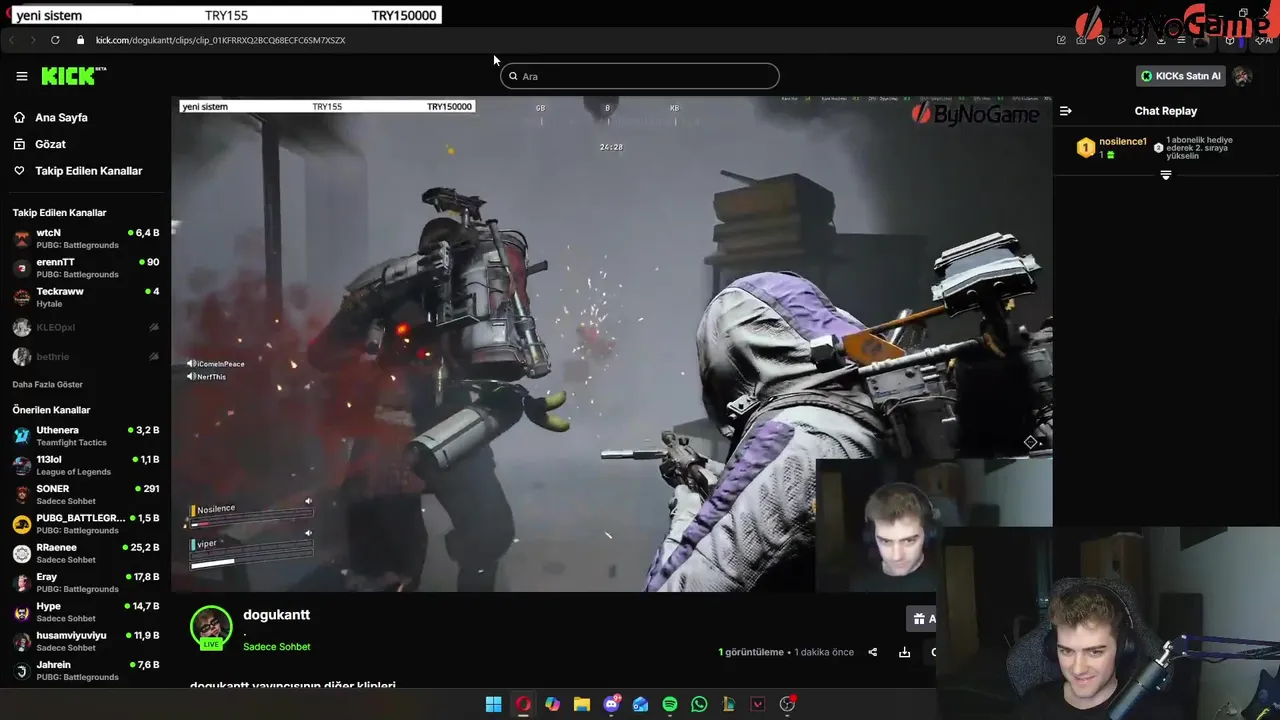Open the profile avatar menu
The height and width of the screenshot is (720, 1280).
pos(1242,76)
